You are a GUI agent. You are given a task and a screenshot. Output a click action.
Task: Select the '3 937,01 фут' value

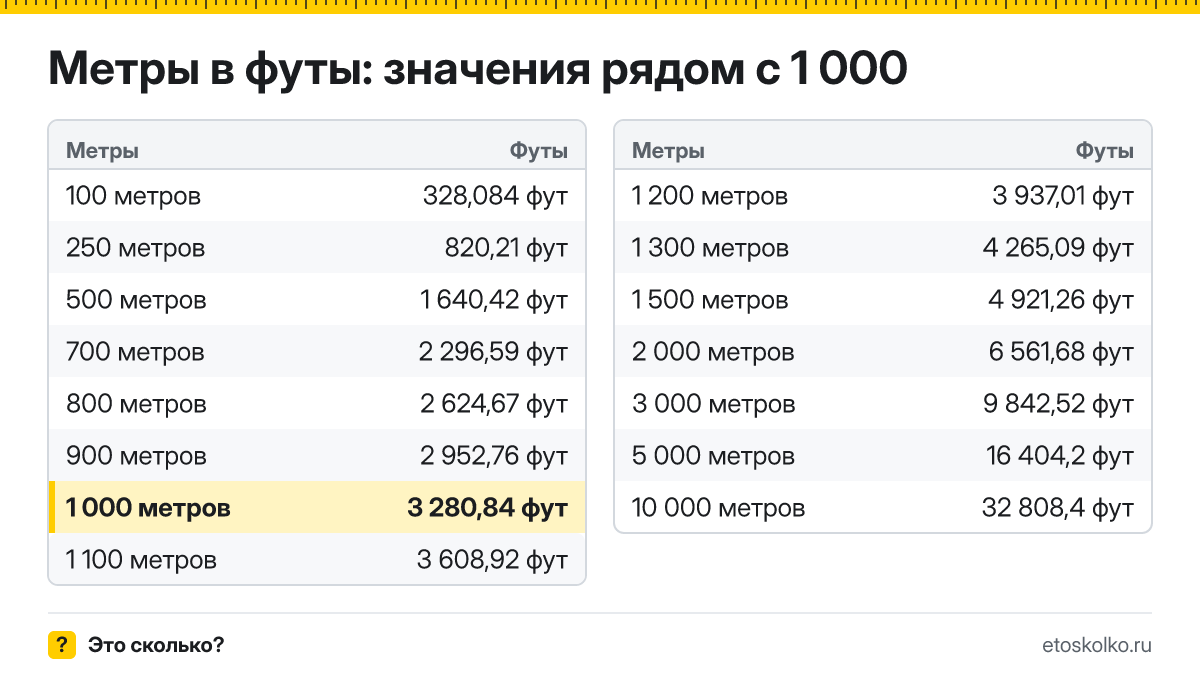click(x=1063, y=196)
